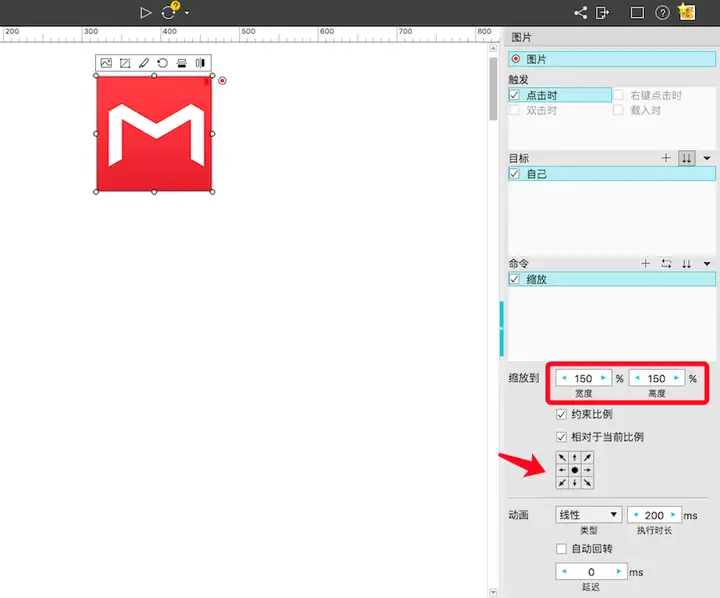The image size is (720, 598).
Task: Click the horizontal flip icon in the floating toolbar
Action: pyautogui.click(x=200, y=63)
